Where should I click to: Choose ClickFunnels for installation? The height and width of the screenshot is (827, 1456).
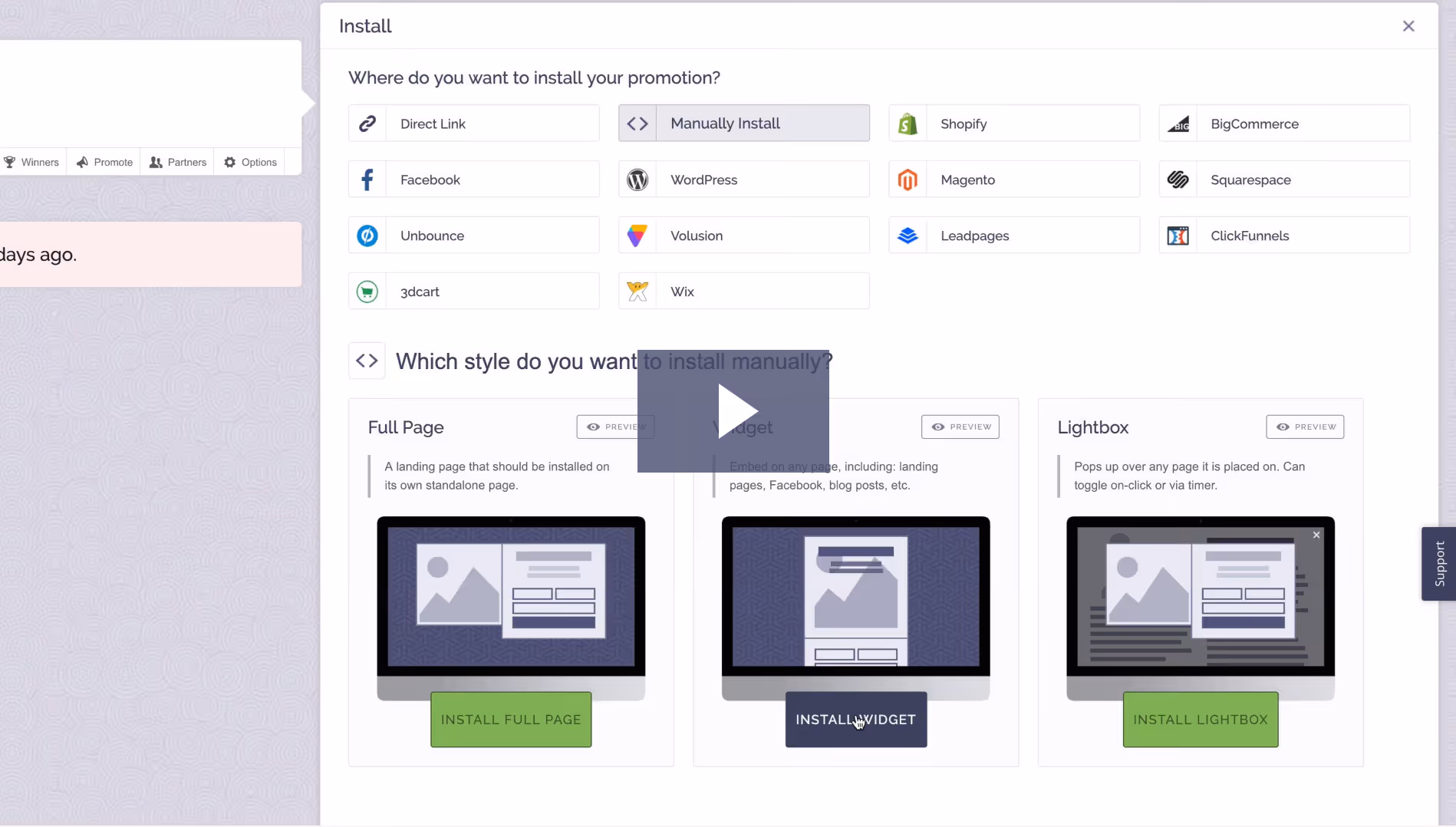(x=1283, y=235)
